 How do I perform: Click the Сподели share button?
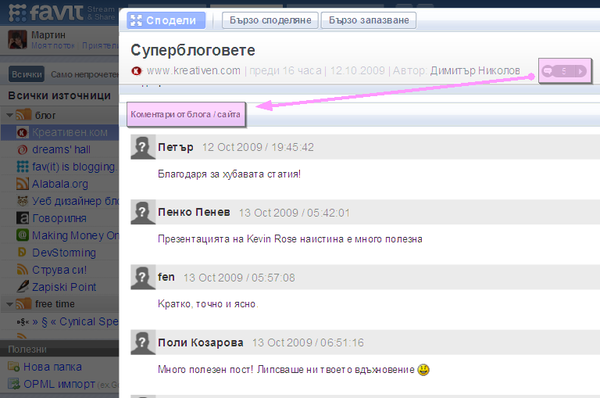[166, 20]
